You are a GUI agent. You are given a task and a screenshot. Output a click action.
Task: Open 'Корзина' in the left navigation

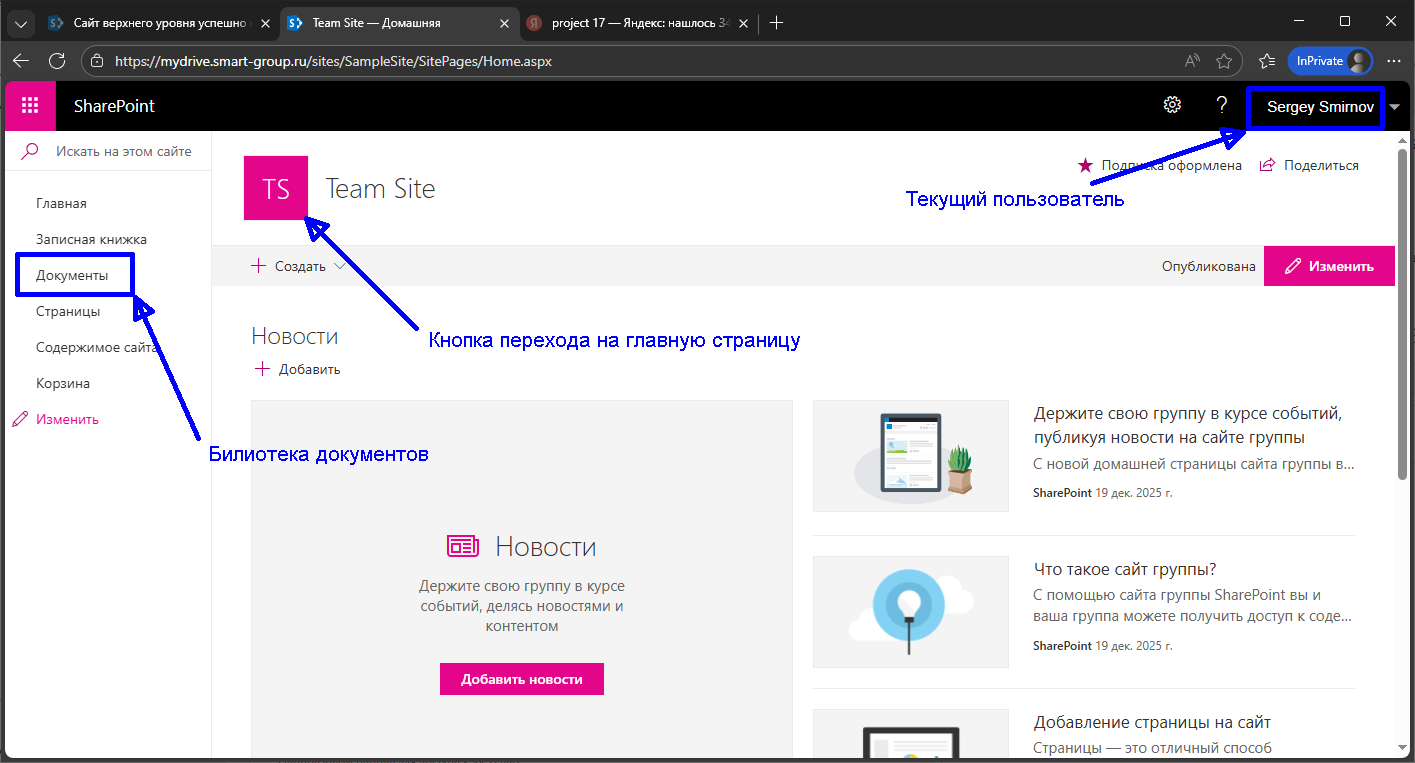click(x=63, y=383)
